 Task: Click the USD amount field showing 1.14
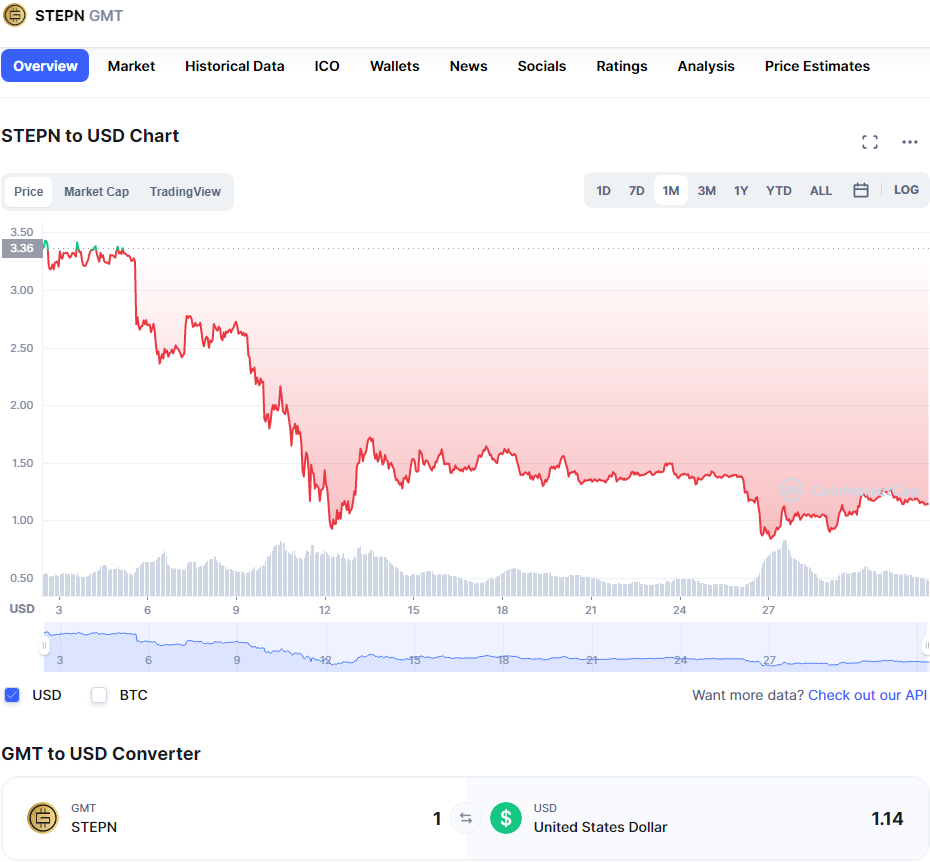[887, 819]
